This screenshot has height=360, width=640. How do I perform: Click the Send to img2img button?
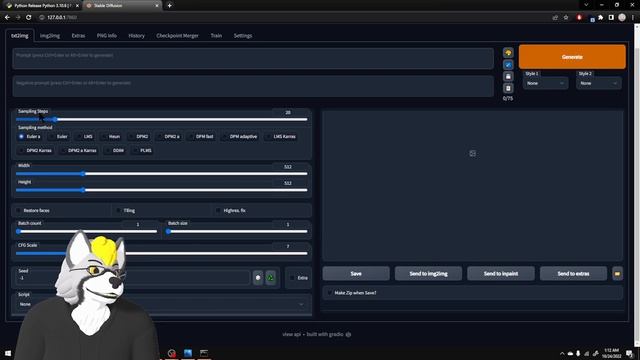click(428, 273)
